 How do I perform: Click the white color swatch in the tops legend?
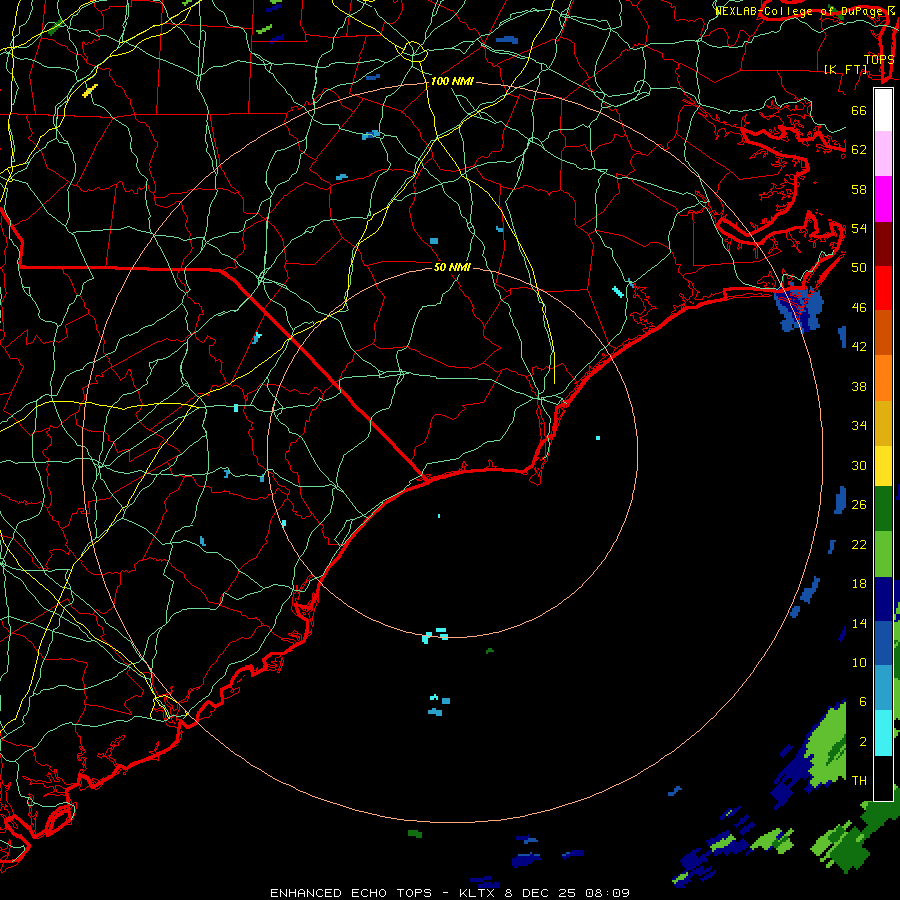[x=883, y=110]
